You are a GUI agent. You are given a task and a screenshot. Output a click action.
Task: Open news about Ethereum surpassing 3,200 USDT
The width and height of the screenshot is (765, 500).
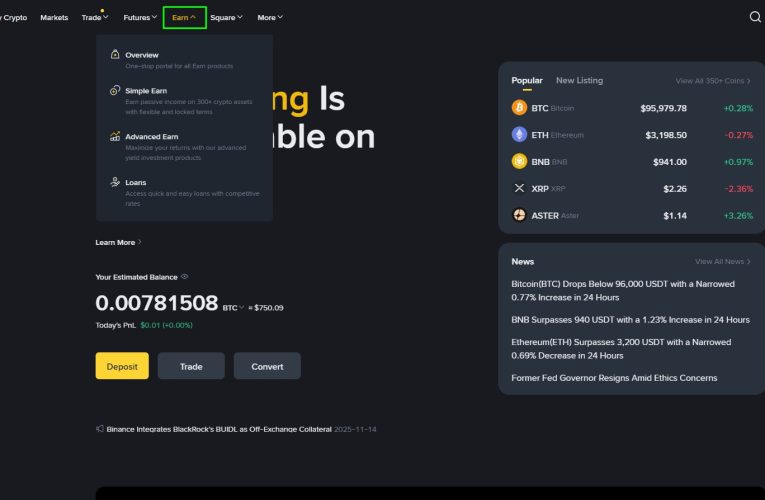pyautogui.click(x=621, y=348)
